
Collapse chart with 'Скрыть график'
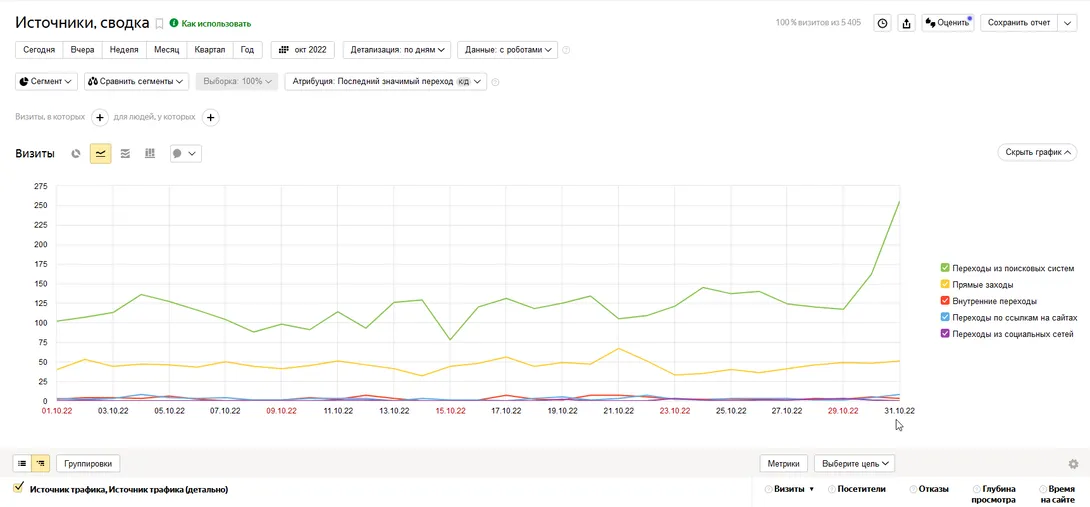click(1036, 152)
